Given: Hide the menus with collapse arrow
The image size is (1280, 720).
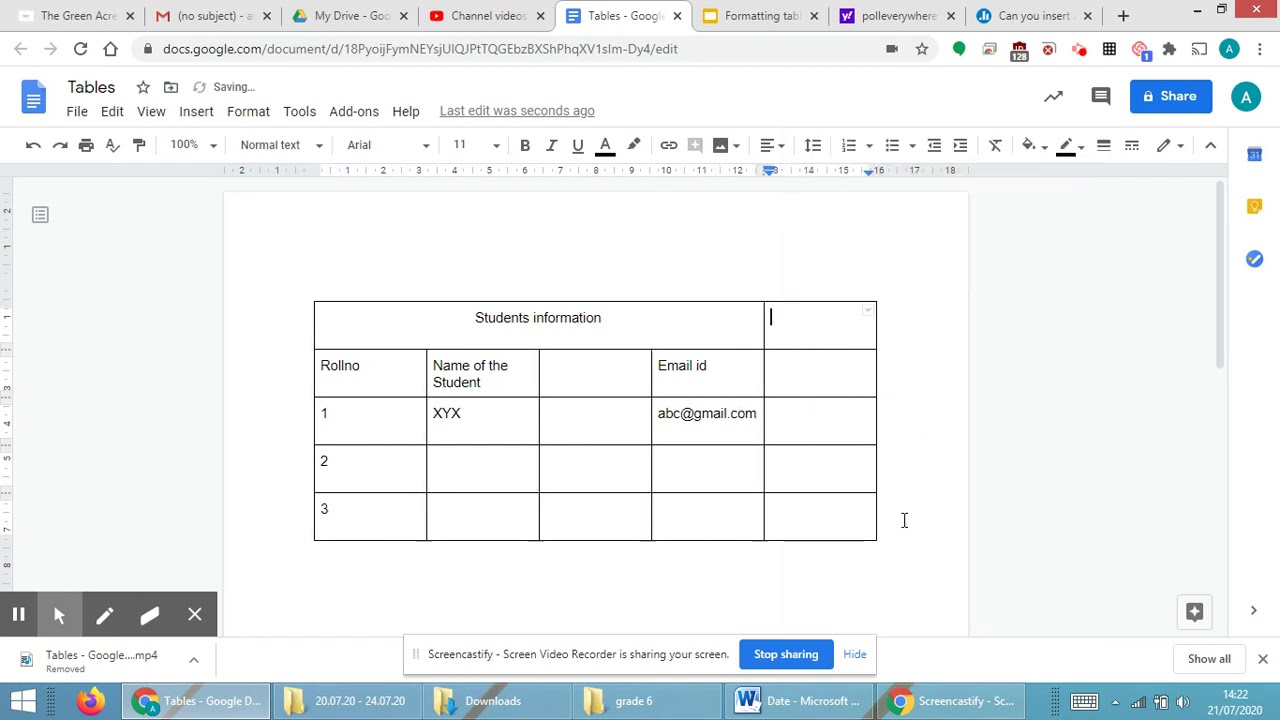Looking at the screenshot, I should (x=1210, y=146).
